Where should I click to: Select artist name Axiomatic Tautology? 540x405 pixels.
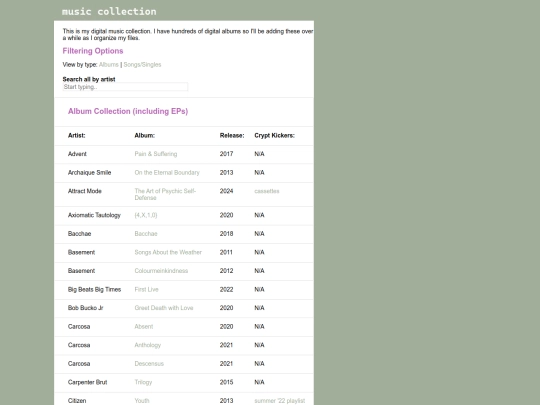(x=94, y=215)
